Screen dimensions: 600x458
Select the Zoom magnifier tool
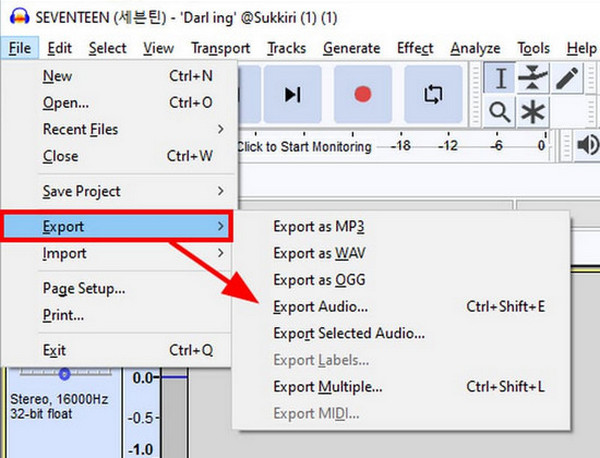pyautogui.click(x=500, y=112)
